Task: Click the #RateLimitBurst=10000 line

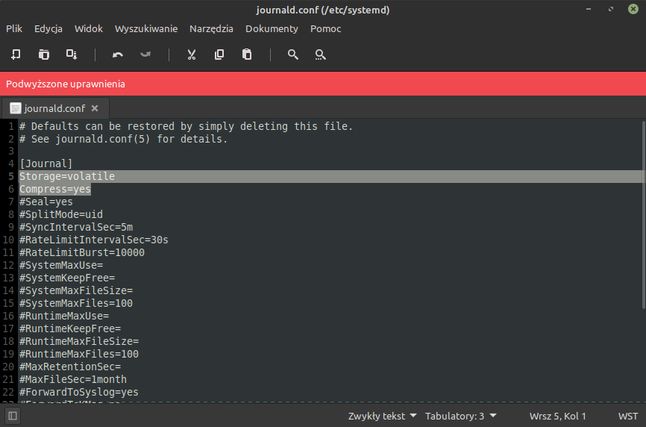Action: pos(82,253)
